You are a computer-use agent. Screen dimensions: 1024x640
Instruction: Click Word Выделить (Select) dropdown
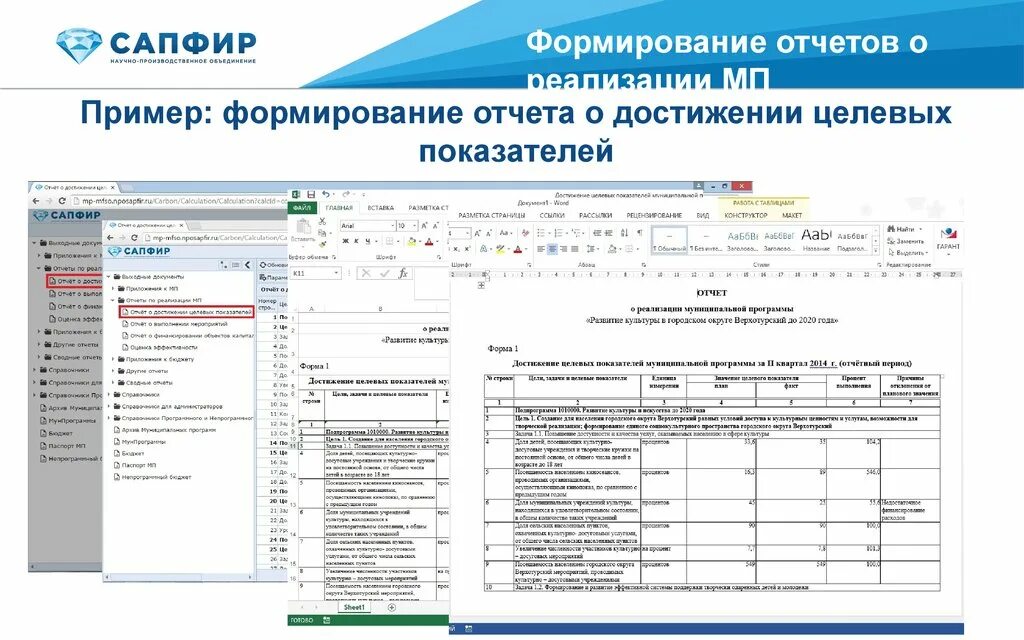coord(908,252)
